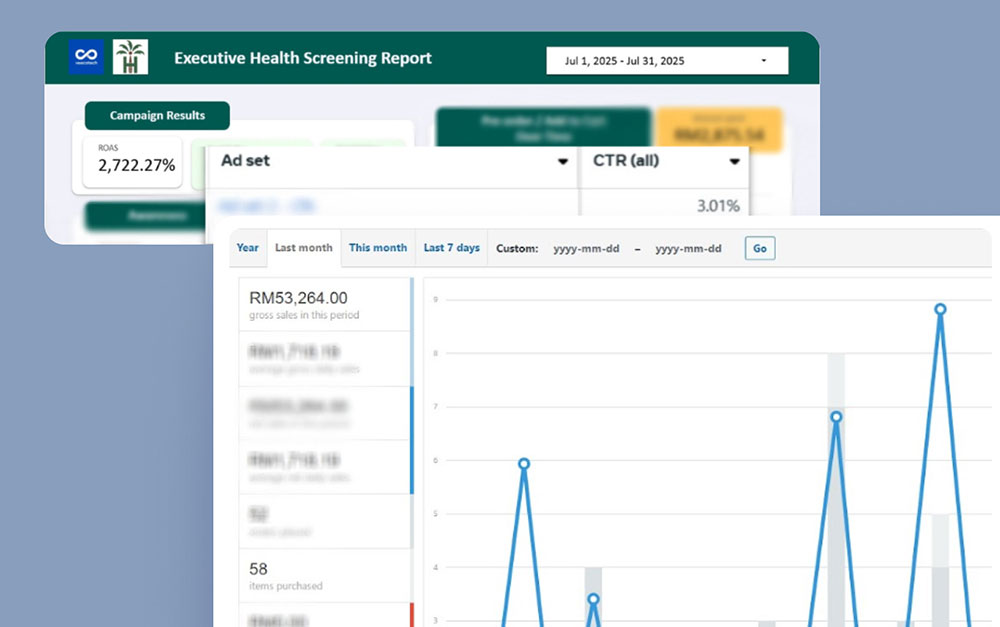The image size is (1000, 627).
Task: Select the ROAS 2,722.27% card
Action: 126,159
